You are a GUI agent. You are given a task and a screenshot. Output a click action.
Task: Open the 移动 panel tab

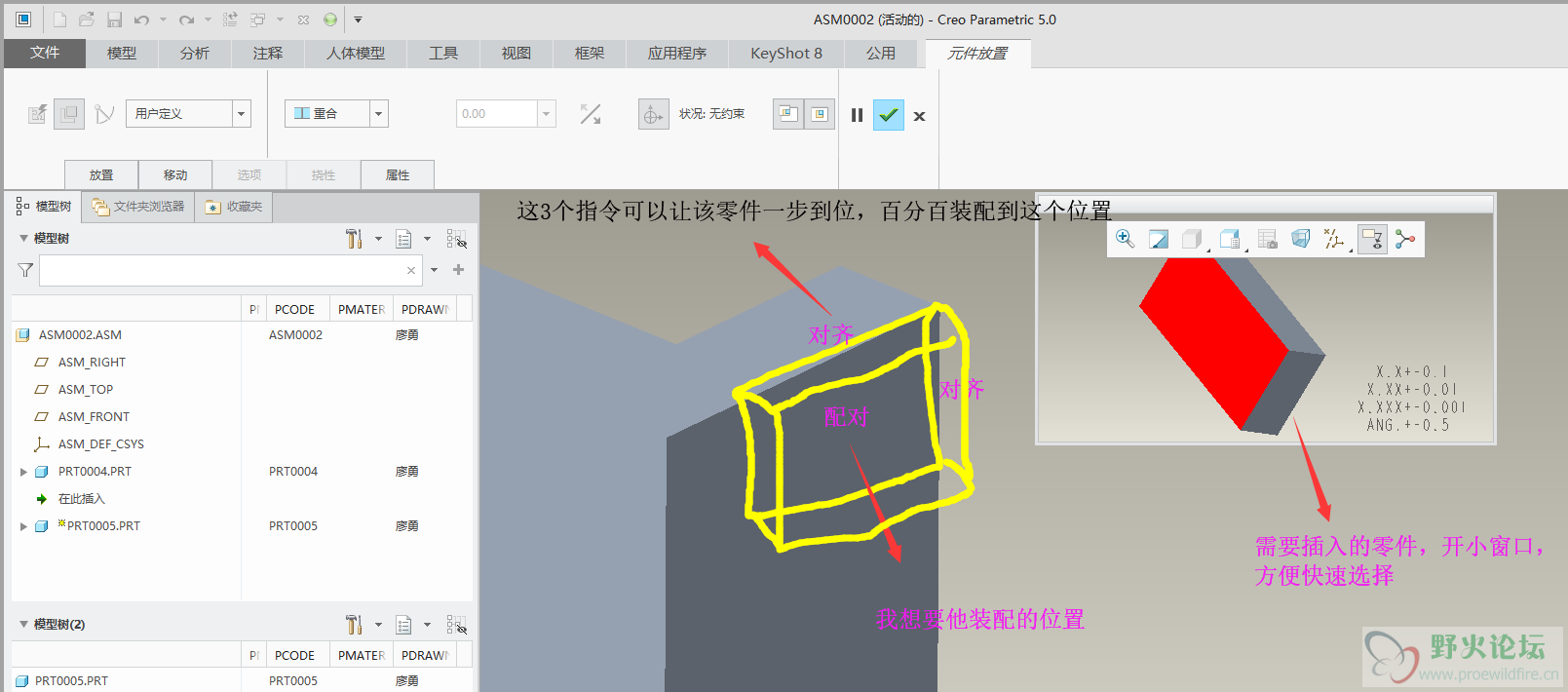tap(175, 174)
